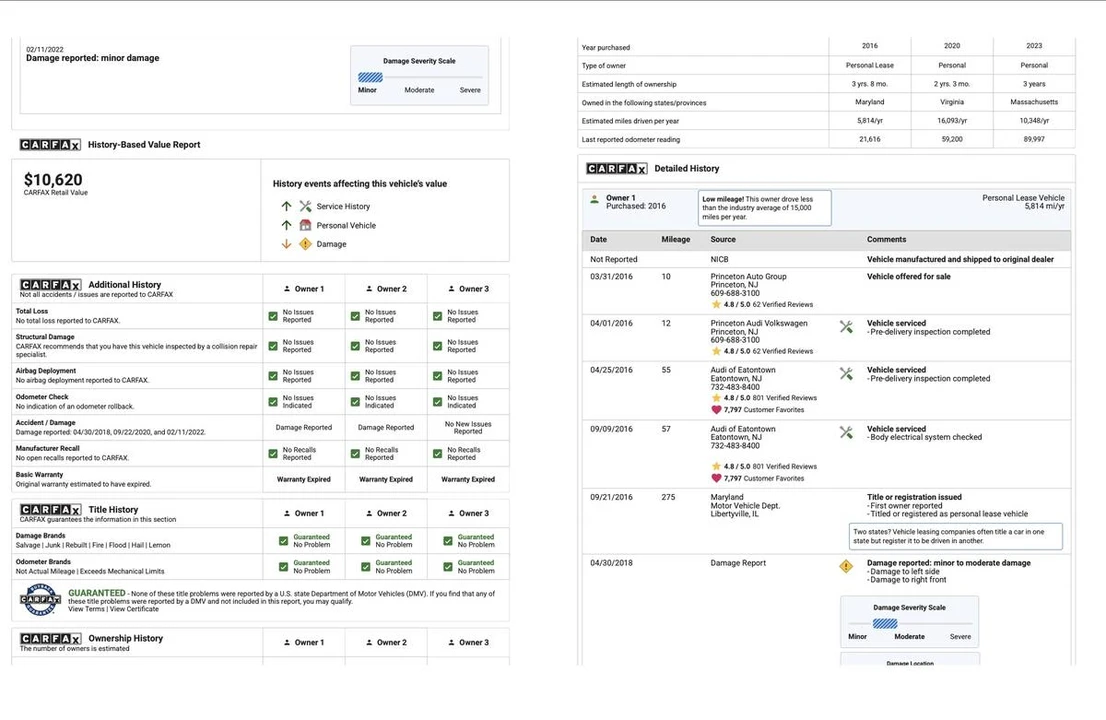
Task: Click the Two states info box
Action: [956, 536]
